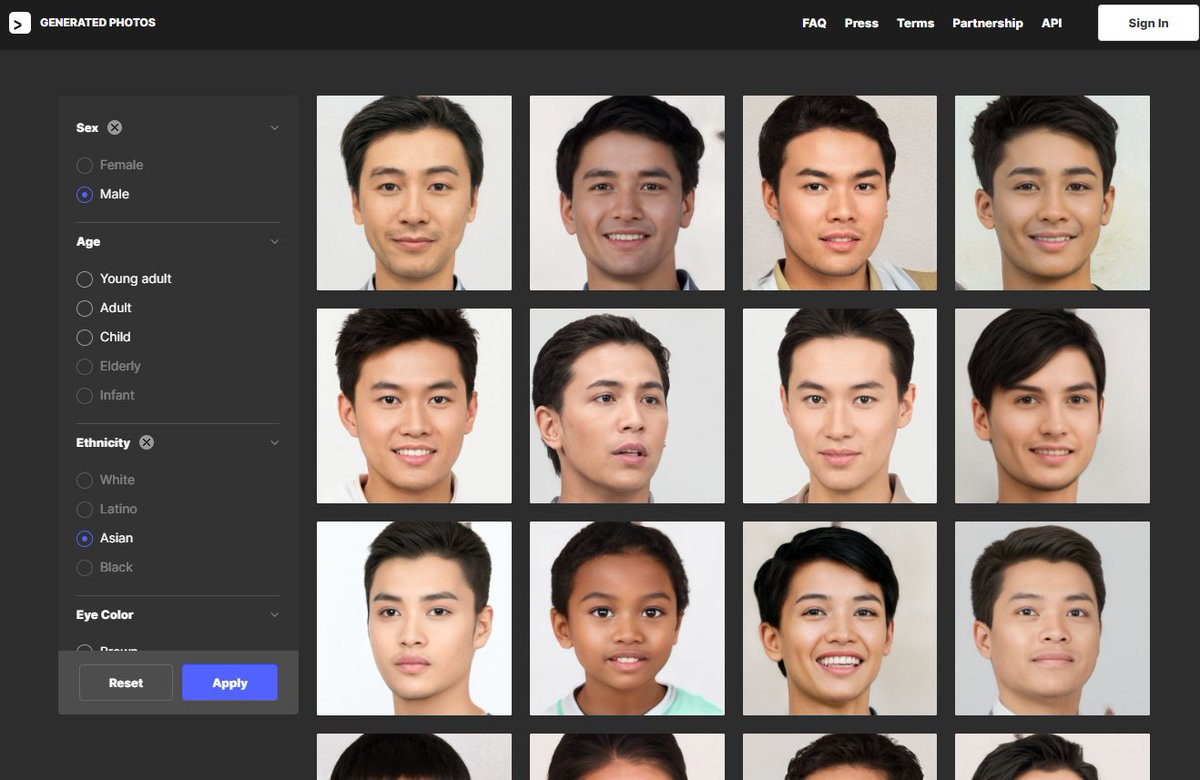
Task: Select the Black ethnicity option
Action: click(x=85, y=567)
